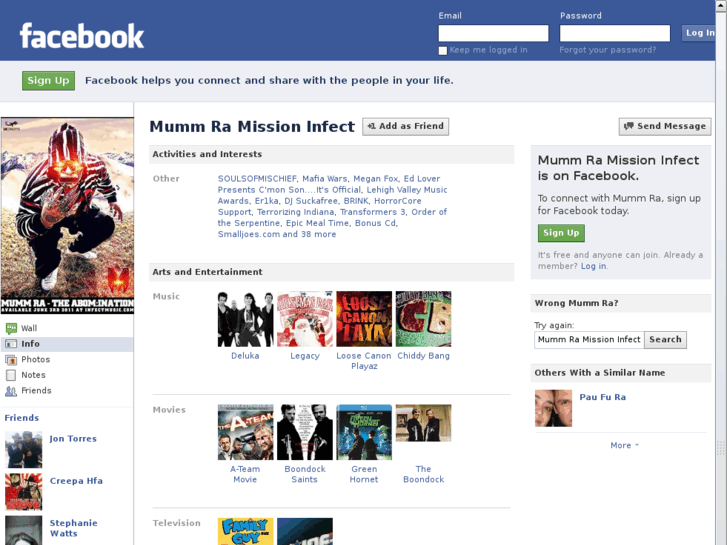Click the Transformers 3 link
727x545 pixels.
tap(372, 212)
